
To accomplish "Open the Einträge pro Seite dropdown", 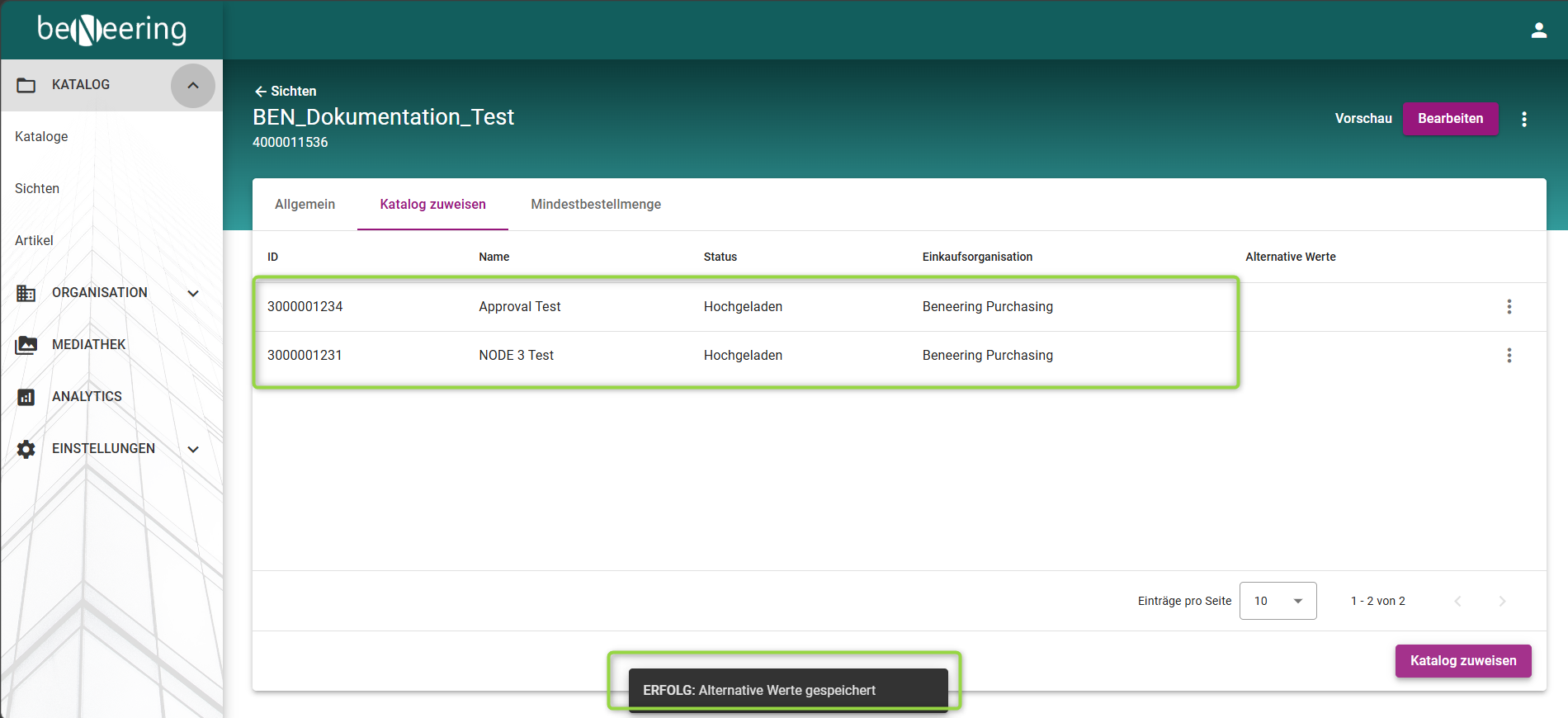I will (x=1278, y=601).
